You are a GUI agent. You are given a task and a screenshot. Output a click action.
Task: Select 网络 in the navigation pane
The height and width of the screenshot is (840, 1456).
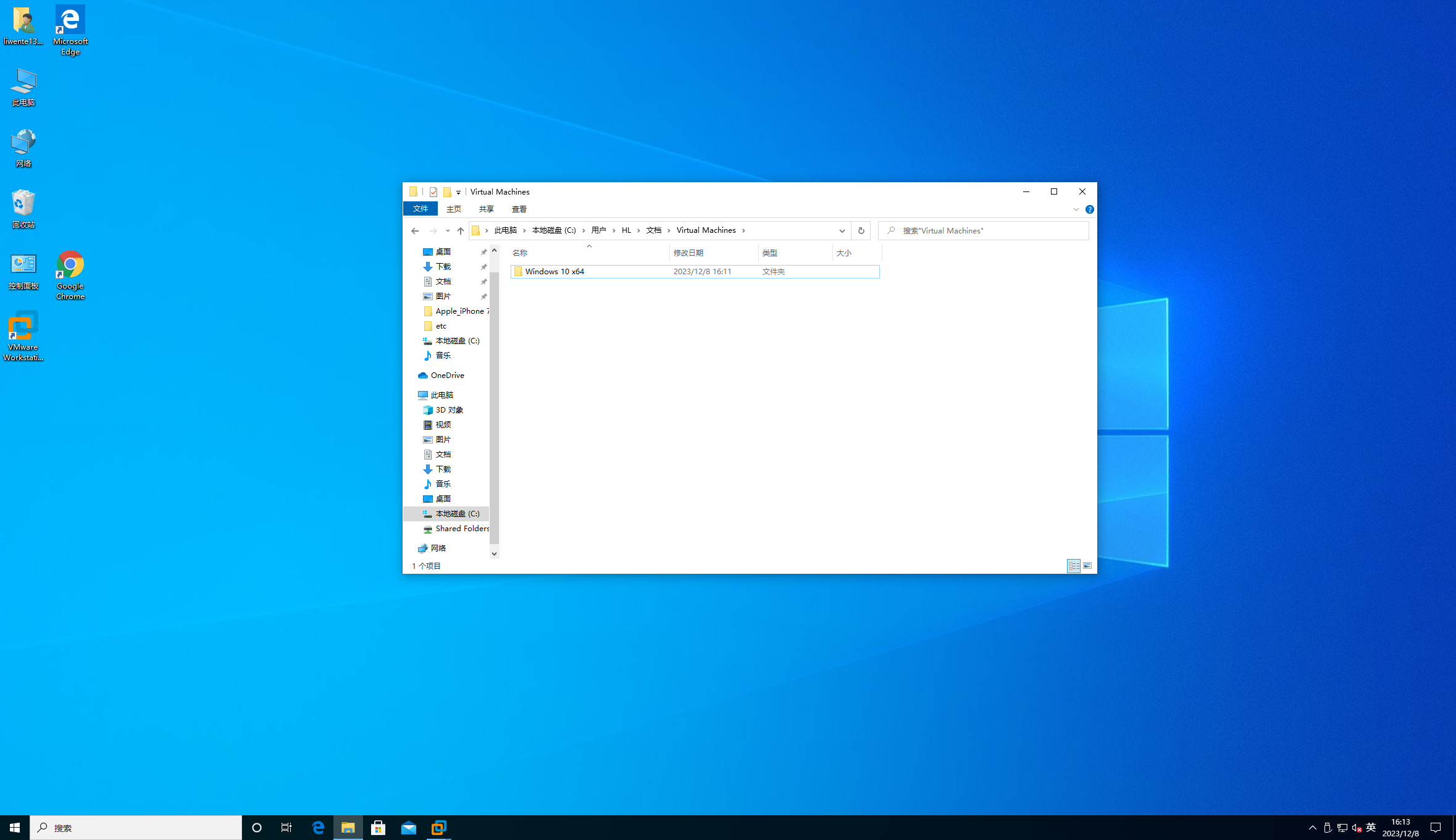click(x=438, y=548)
